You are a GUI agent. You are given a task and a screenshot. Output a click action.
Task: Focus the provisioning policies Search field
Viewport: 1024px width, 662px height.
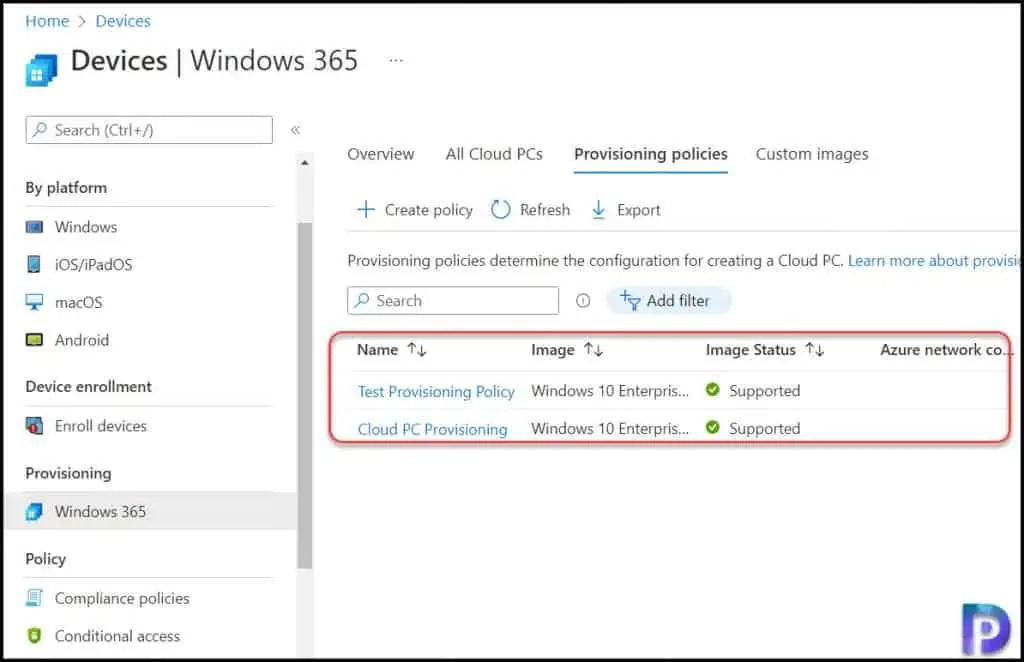[x=453, y=300]
